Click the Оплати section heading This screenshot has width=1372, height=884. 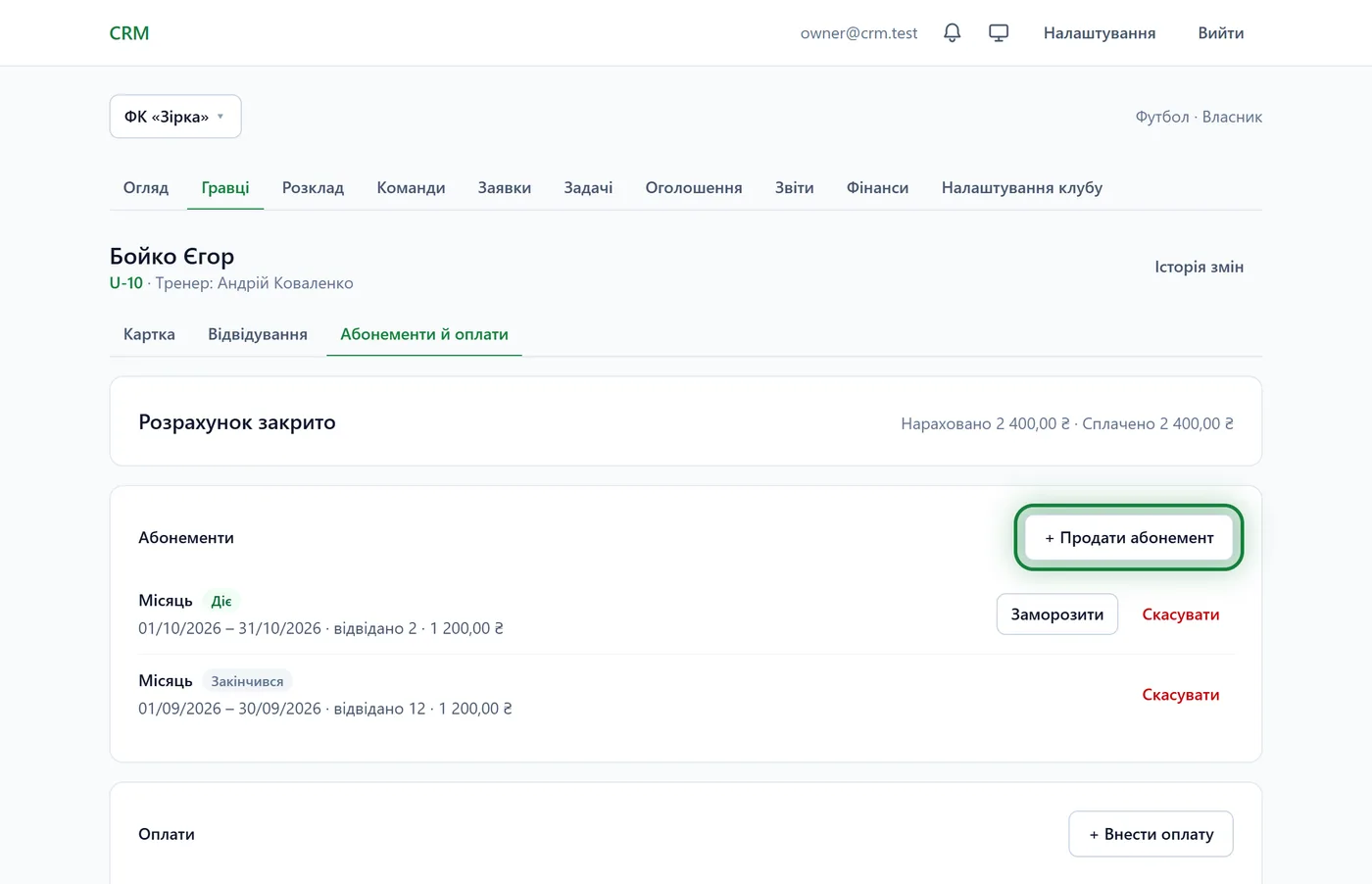point(167,834)
